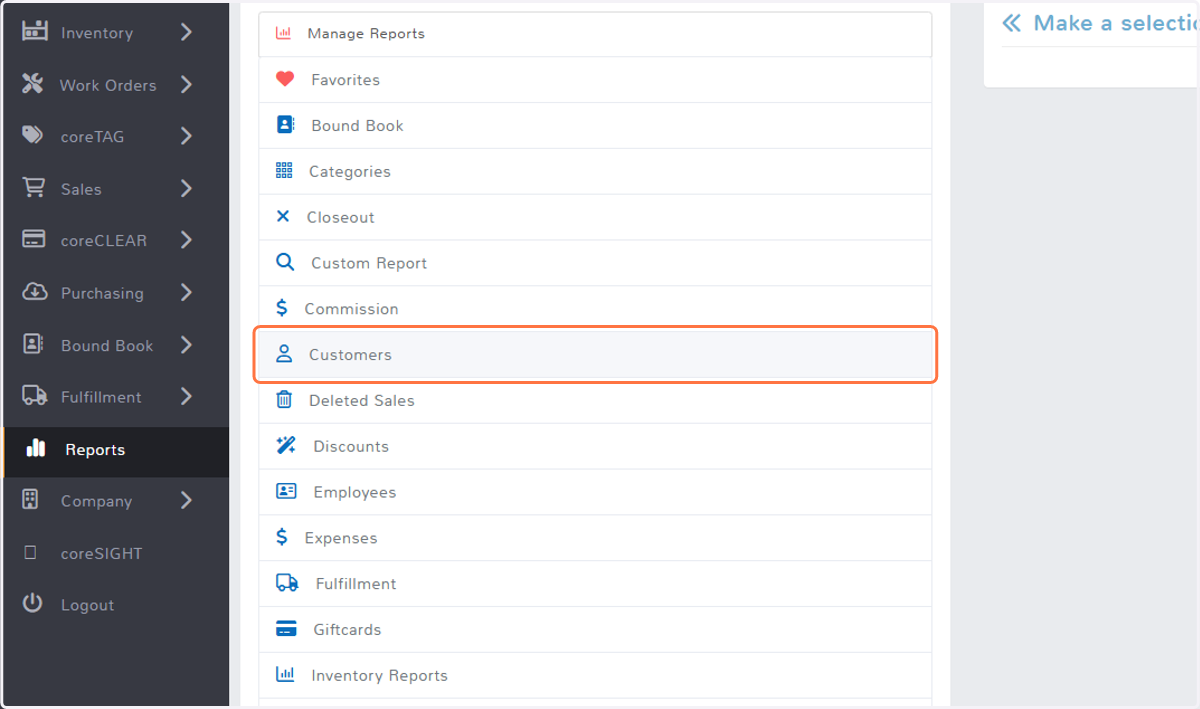Click the Bound Book sidebar icon
The height and width of the screenshot is (709, 1200).
pos(33,344)
